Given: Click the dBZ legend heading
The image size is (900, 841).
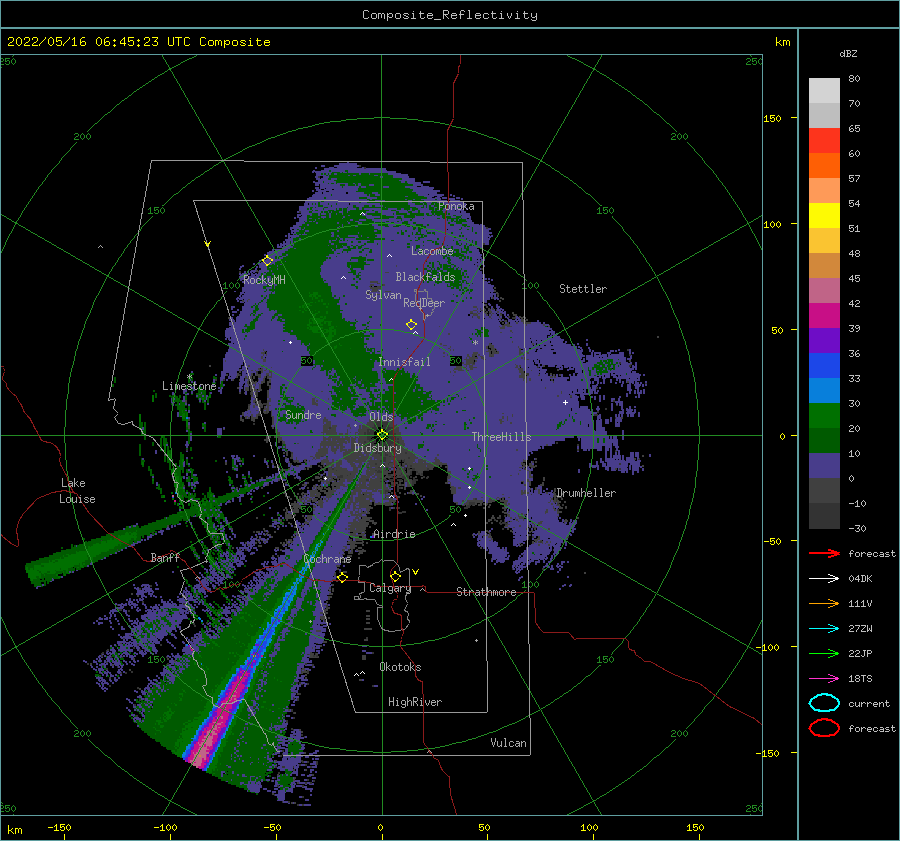Looking at the screenshot, I should click(848, 53).
